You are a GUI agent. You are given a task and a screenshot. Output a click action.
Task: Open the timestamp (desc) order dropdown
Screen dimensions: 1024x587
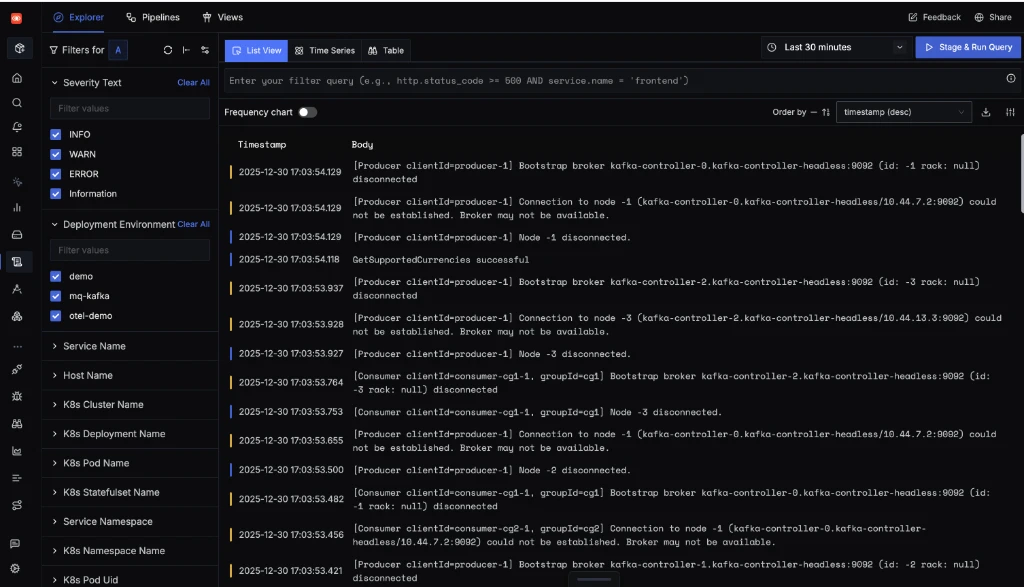click(x=904, y=112)
